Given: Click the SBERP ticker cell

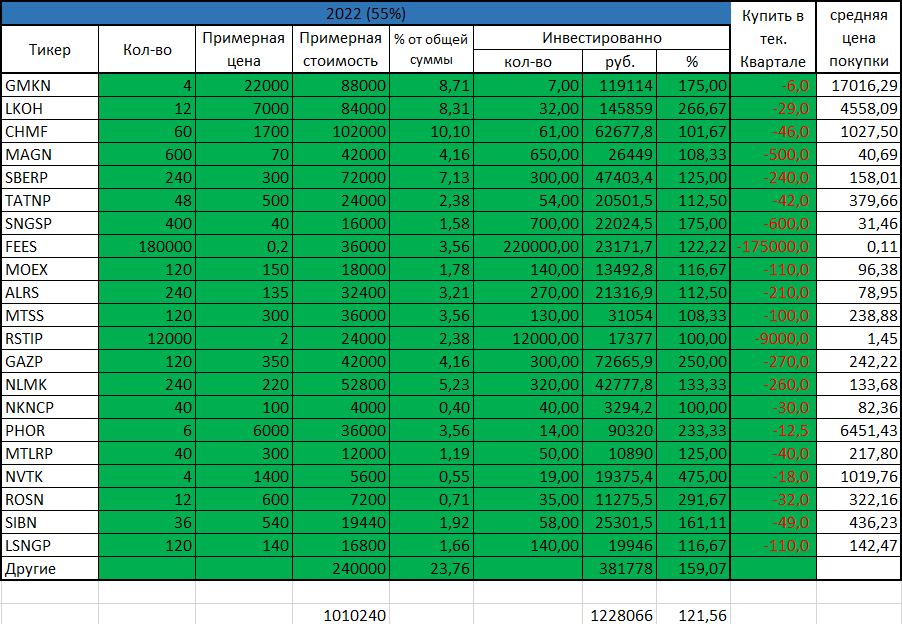Looking at the screenshot, I should pyautogui.click(x=50, y=178).
